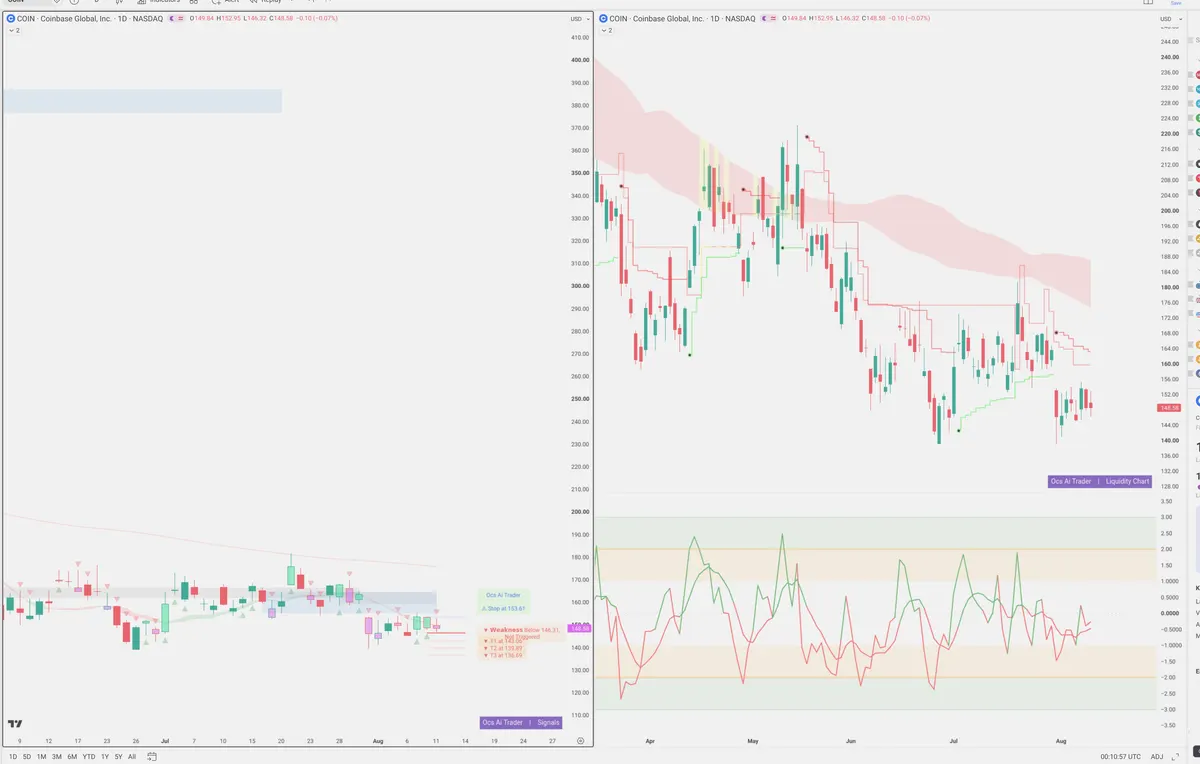1200x764 pixels.
Task: Select the 1M date range
Action: click(42, 757)
